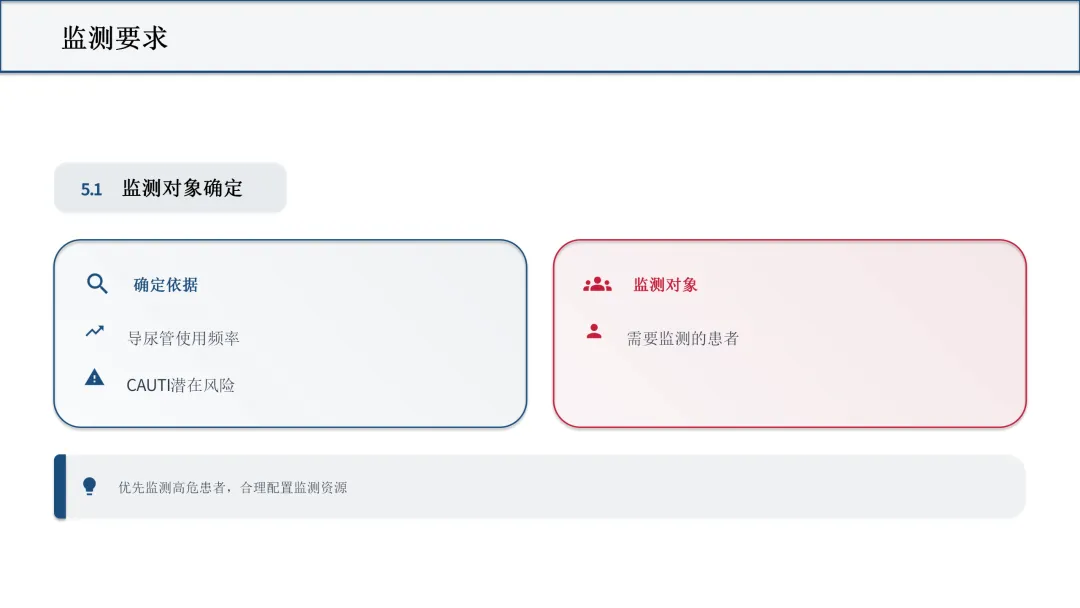Select the 监测要求 slide title
Viewport: 1080px width, 608px height.
tap(114, 38)
